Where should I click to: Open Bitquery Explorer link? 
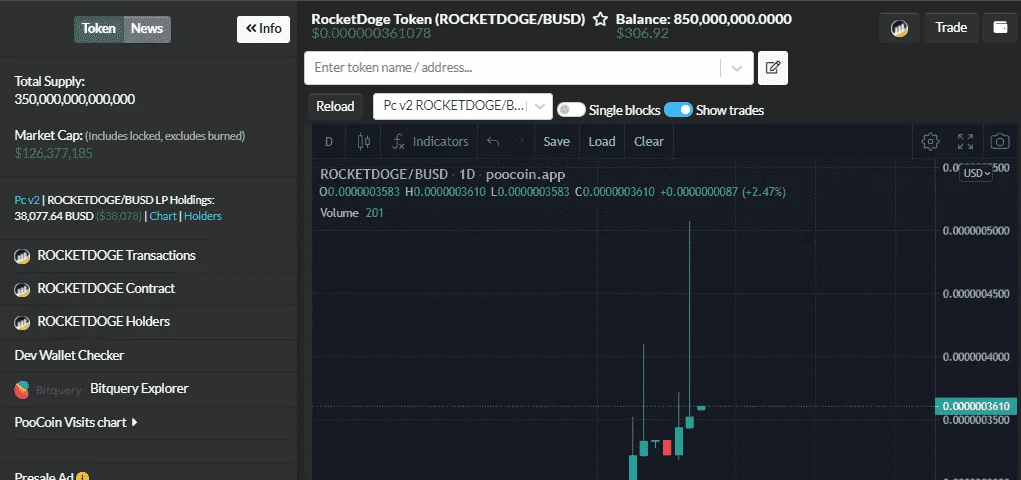139,388
